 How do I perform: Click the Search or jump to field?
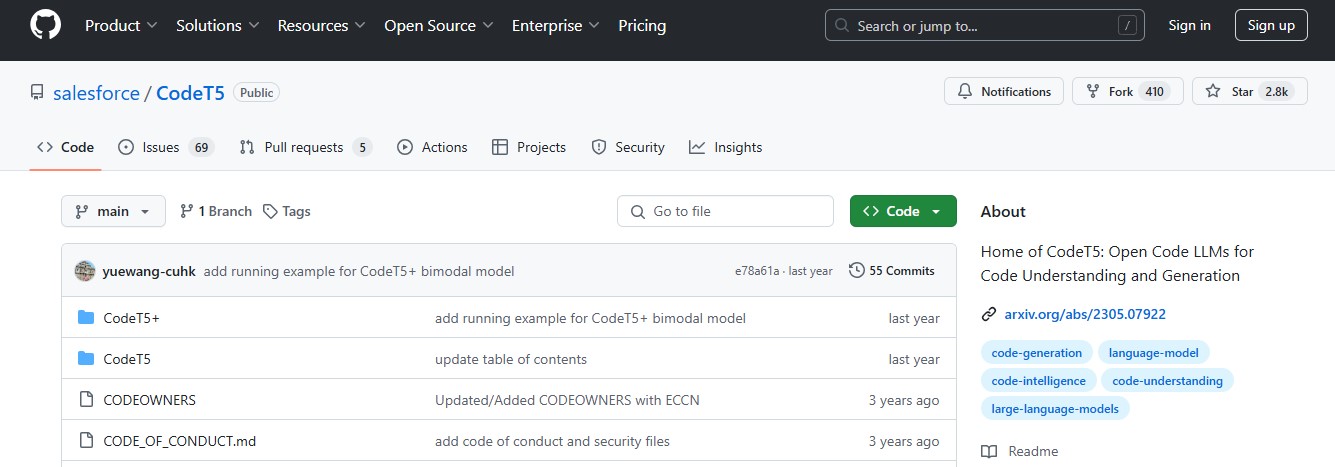point(984,26)
